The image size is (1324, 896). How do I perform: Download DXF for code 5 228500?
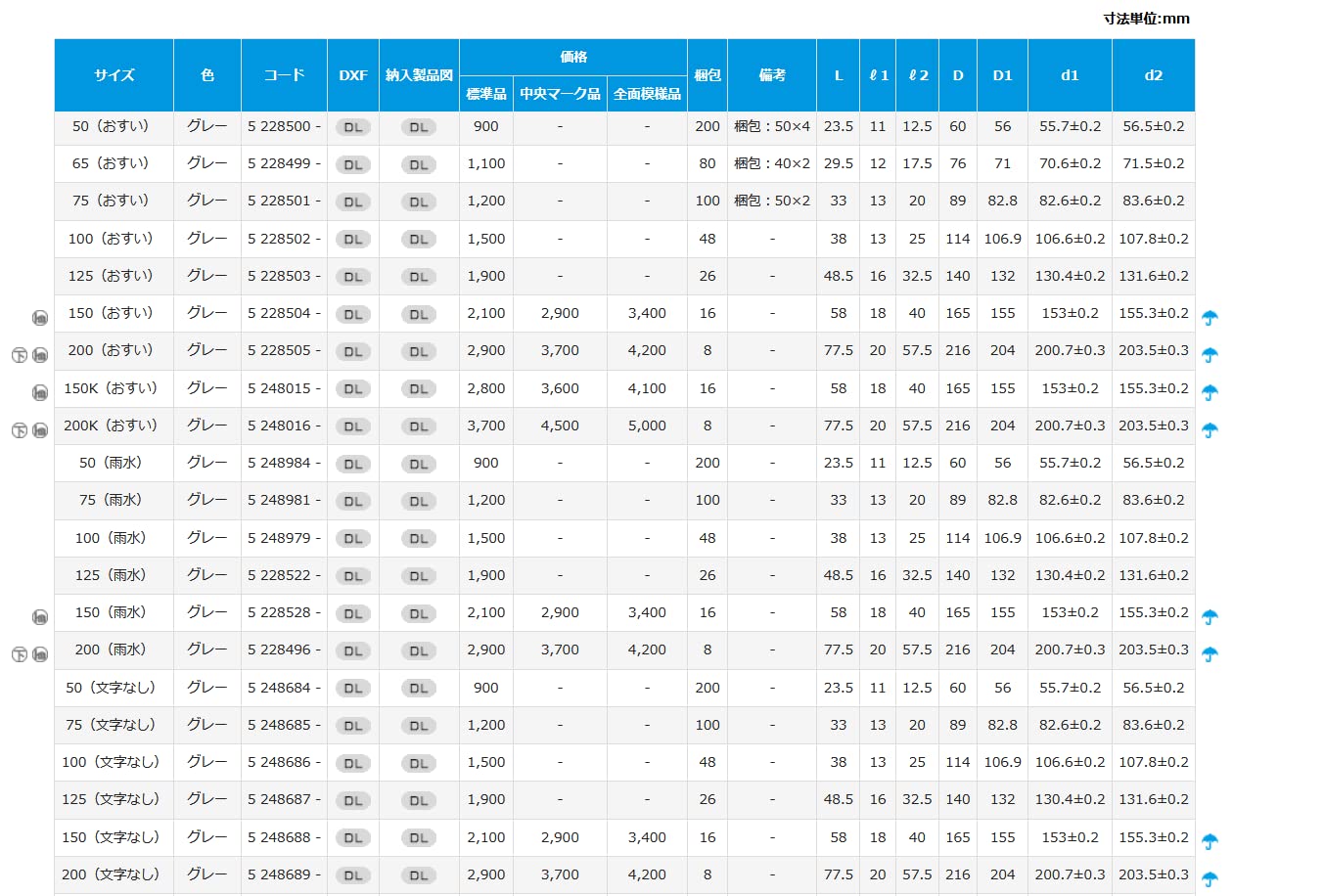pyautogui.click(x=352, y=127)
